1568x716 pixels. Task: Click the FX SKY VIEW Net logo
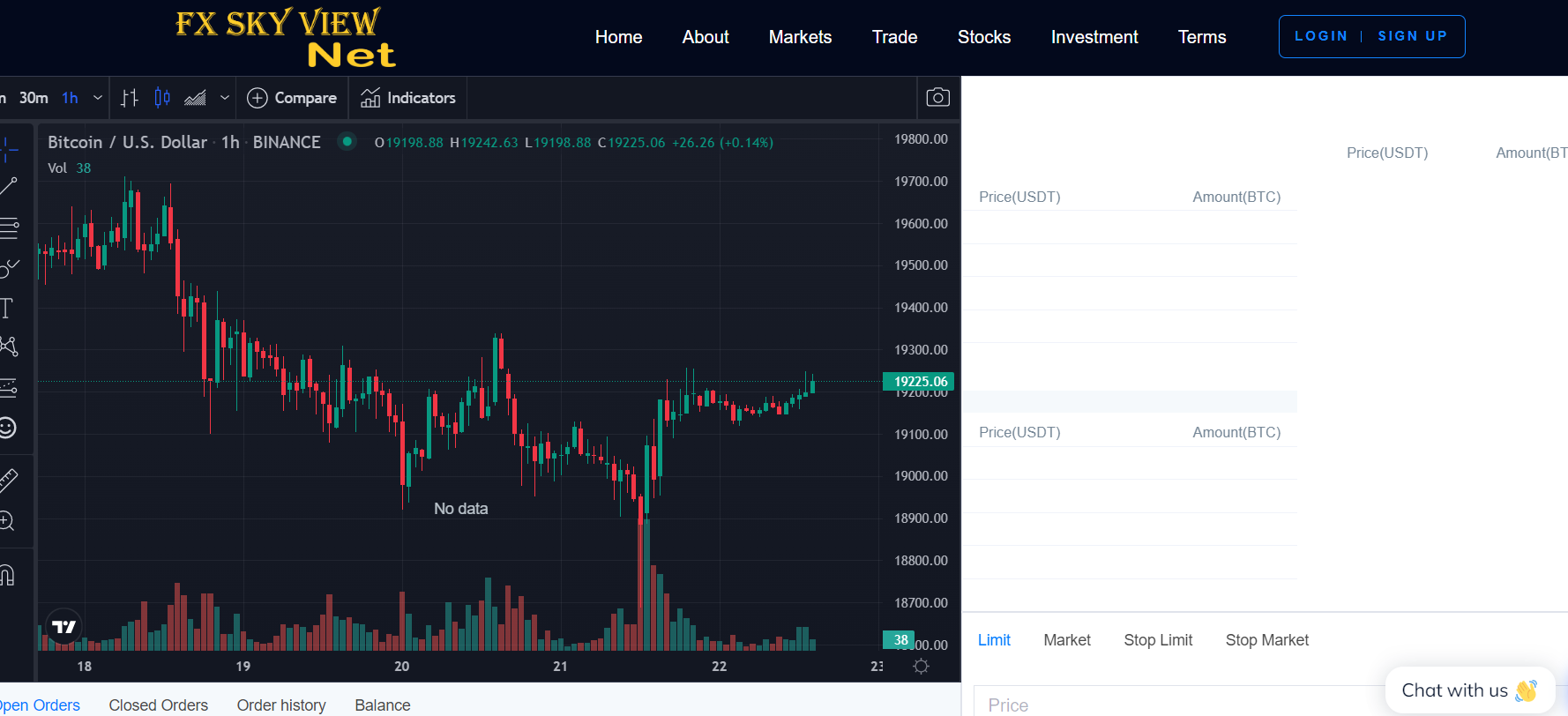[286, 38]
